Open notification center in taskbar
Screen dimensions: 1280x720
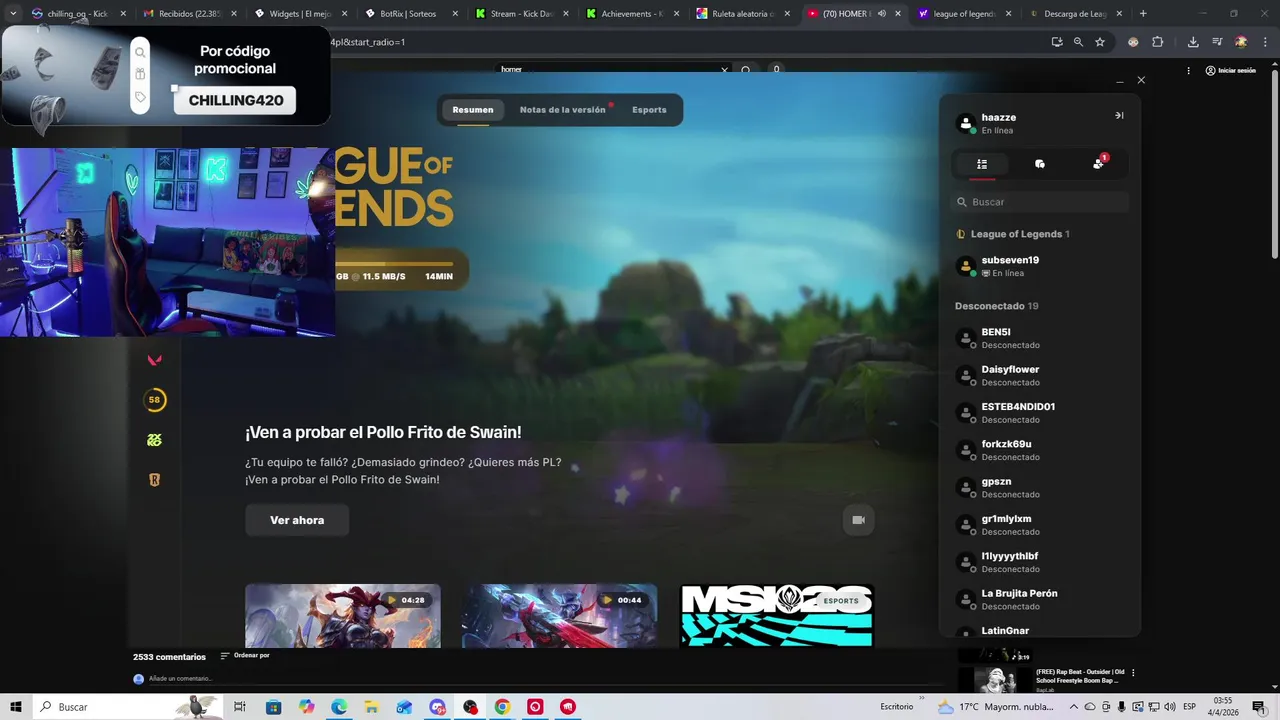tap(1261, 707)
